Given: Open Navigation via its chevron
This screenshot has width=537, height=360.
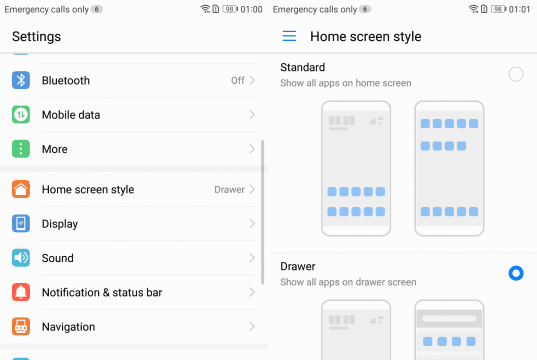Looking at the screenshot, I should 252,326.
